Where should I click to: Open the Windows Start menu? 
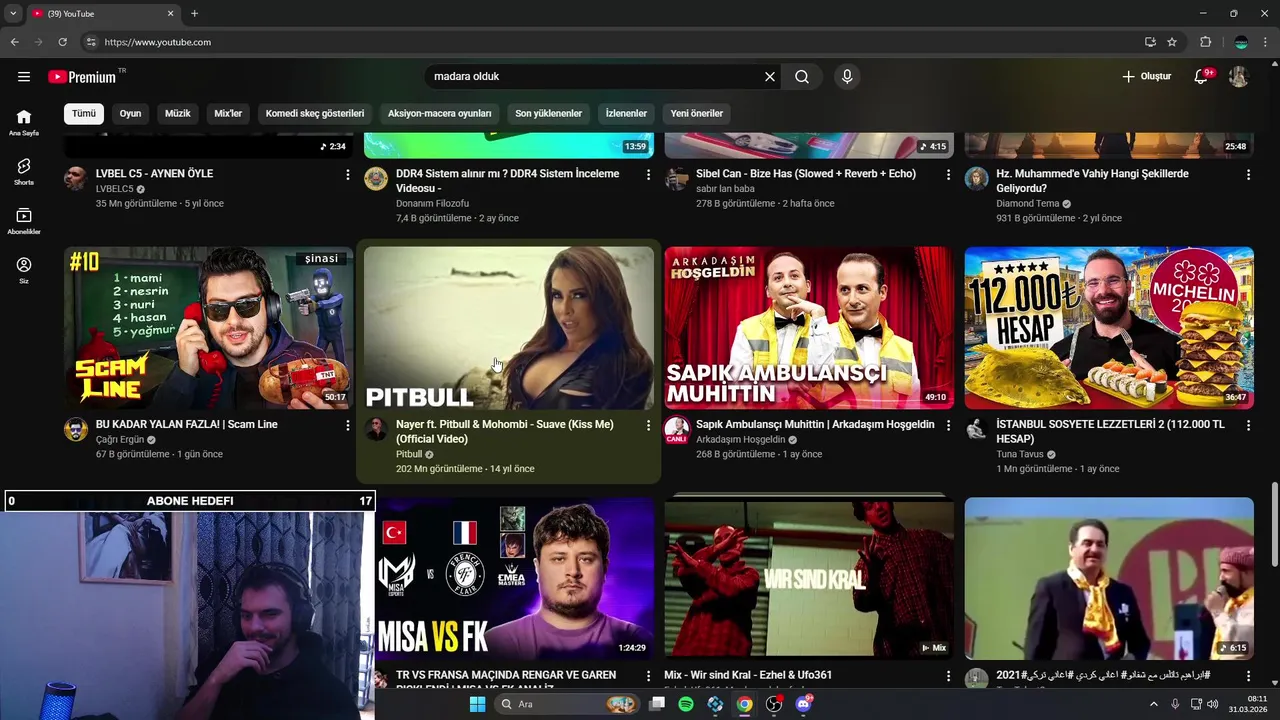click(478, 704)
